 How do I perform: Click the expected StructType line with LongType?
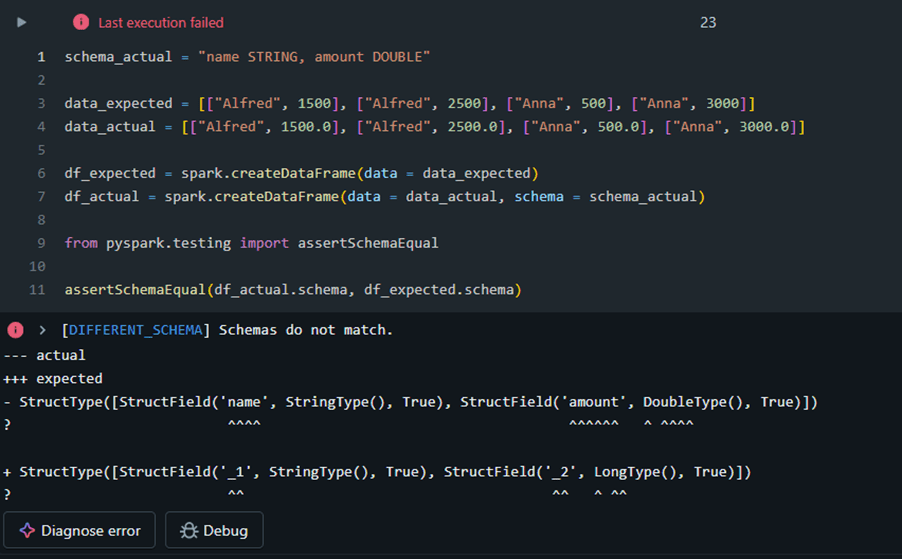pyautogui.click(x=385, y=472)
